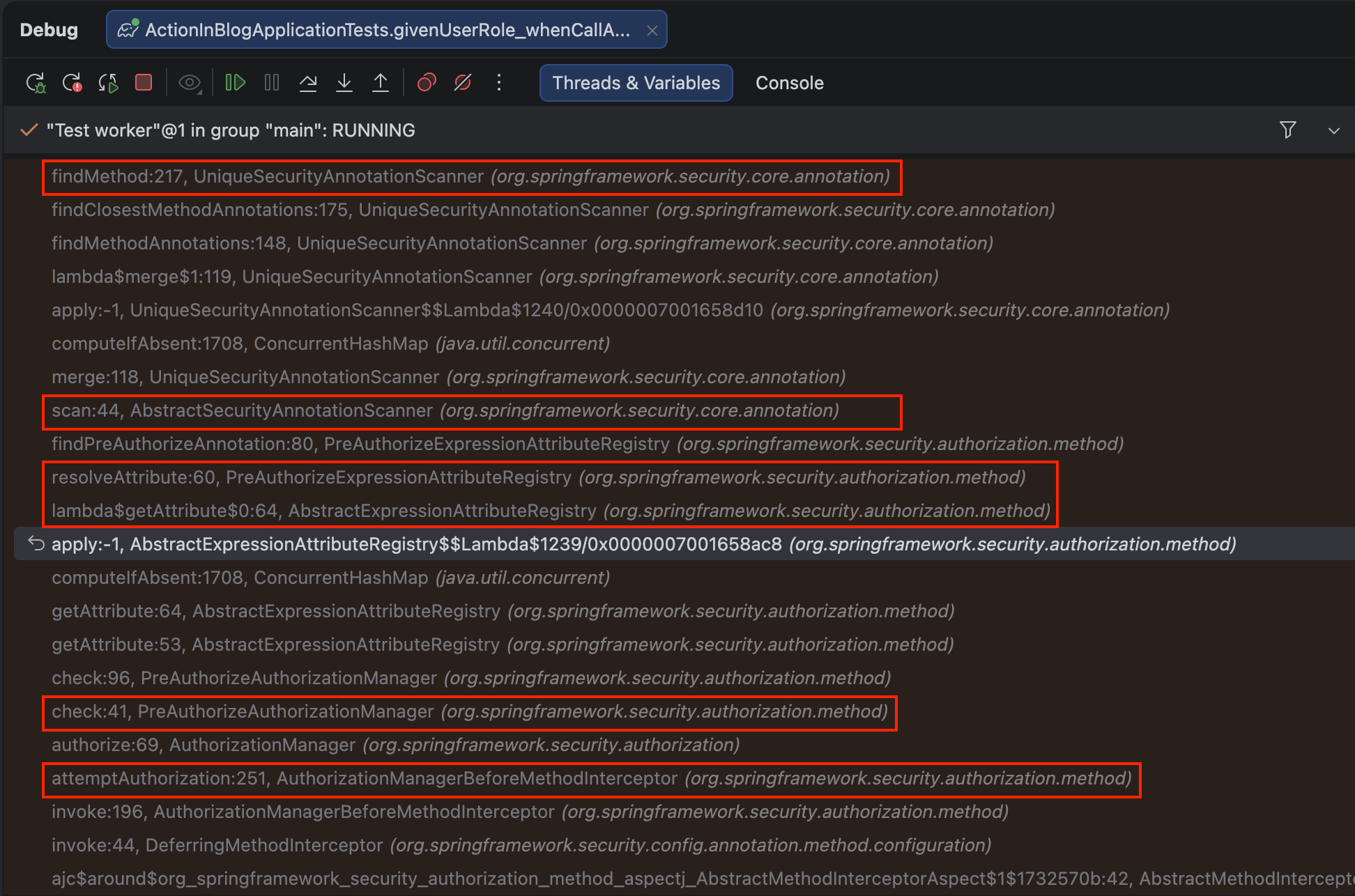The width and height of the screenshot is (1355, 896).
Task: Select frame scan:44 AbstractSecurityAnnotationScanner
Action: click(445, 411)
